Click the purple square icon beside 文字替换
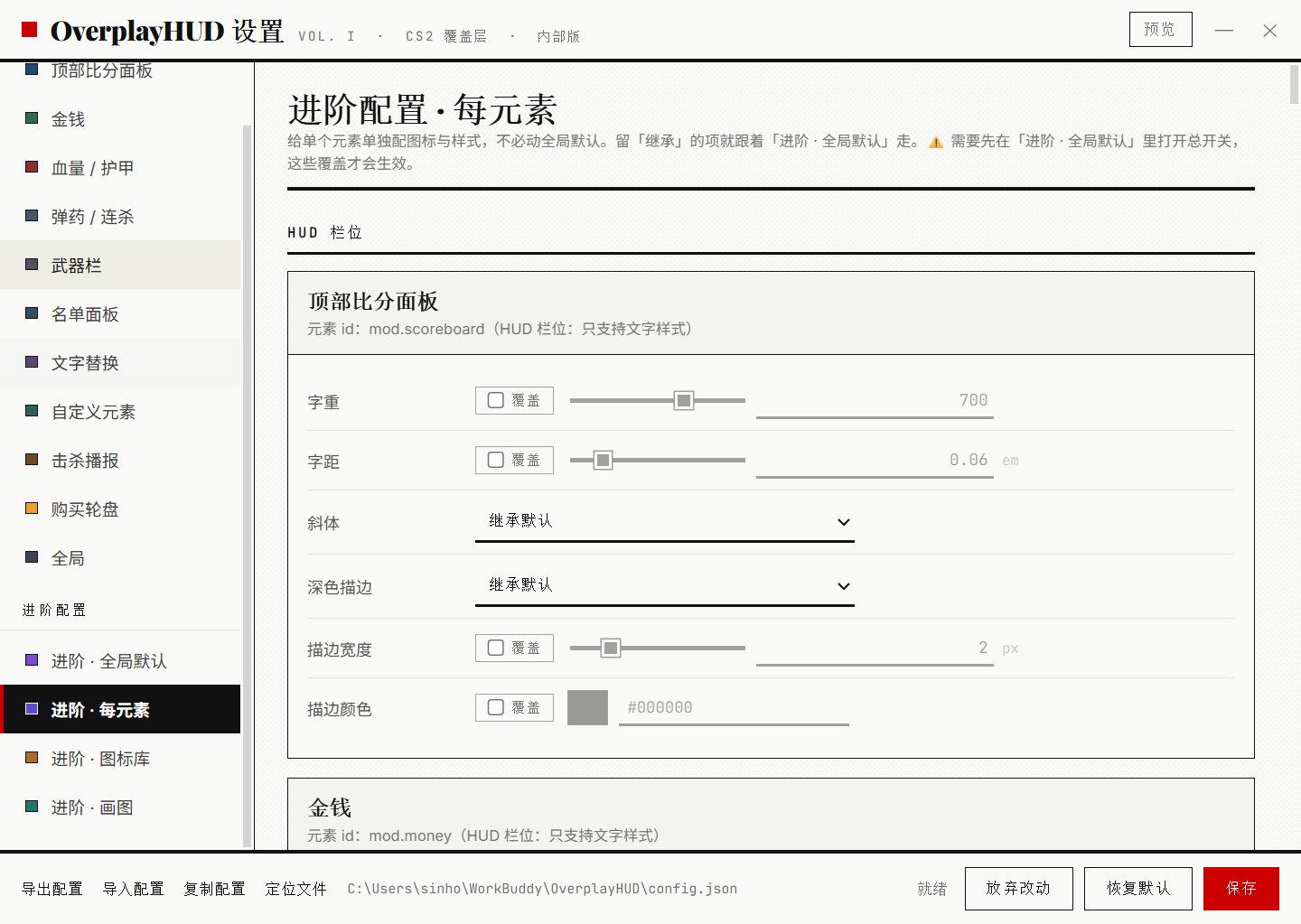This screenshot has width=1301, height=924. 32,361
